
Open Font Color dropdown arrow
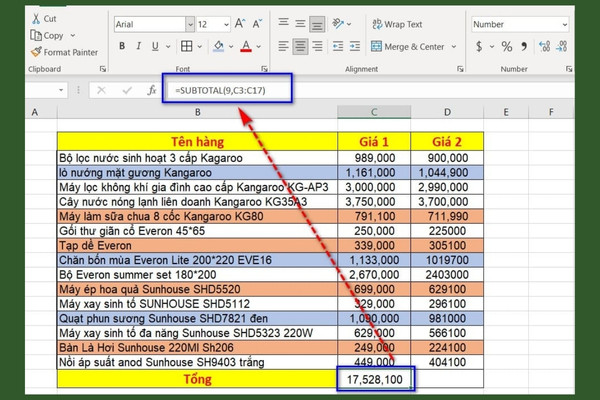[259, 47]
